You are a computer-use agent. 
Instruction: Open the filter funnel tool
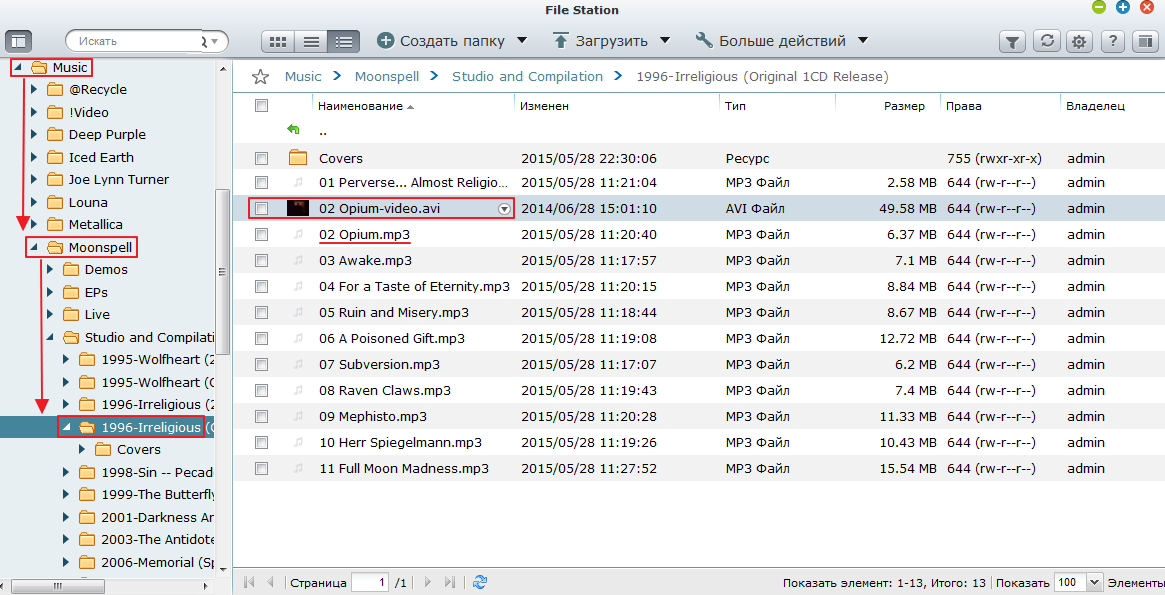(x=1012, y=42)
